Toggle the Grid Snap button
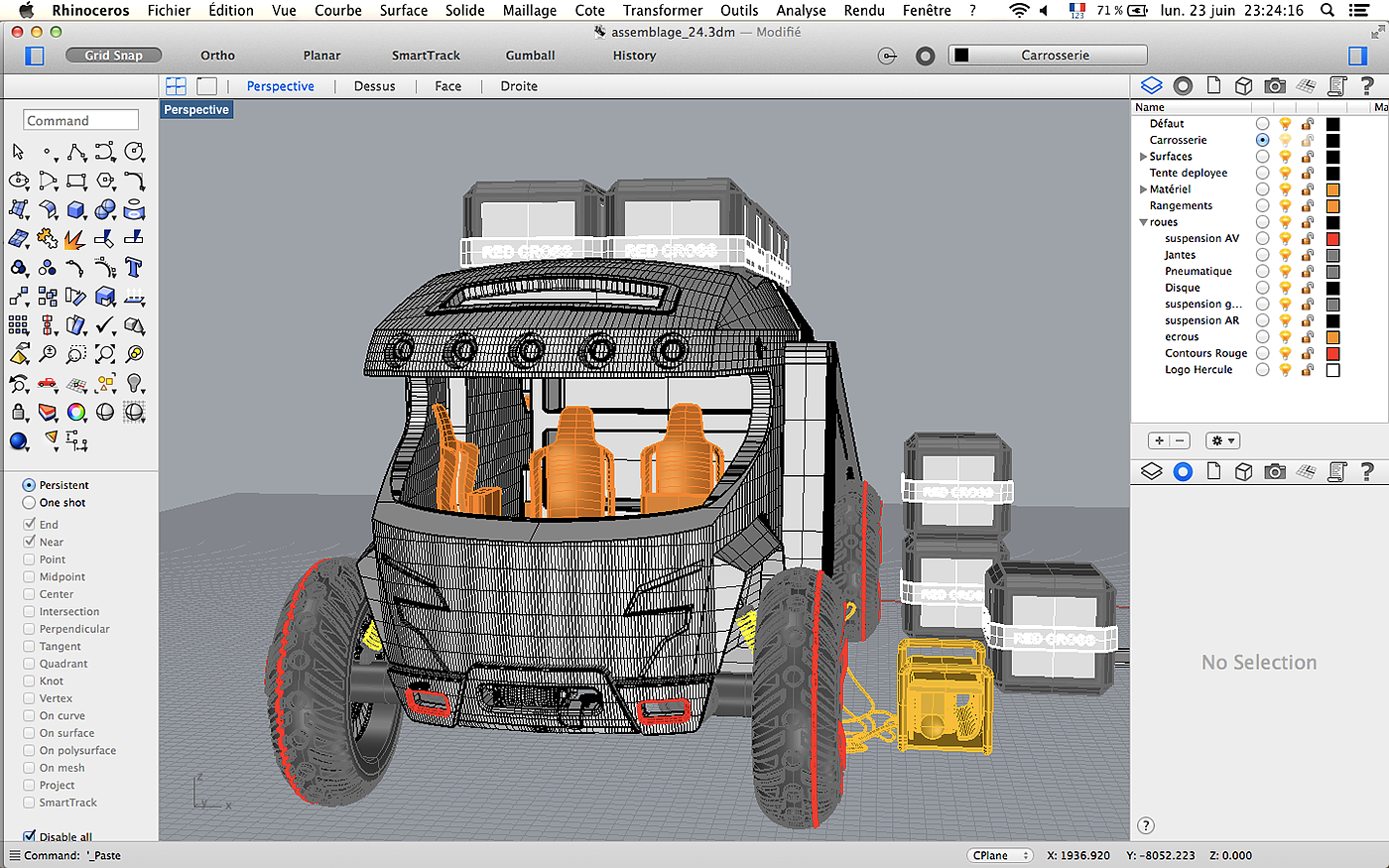Screen dimensions: 1389x868 pyautogui.click(x=113, y=56)
